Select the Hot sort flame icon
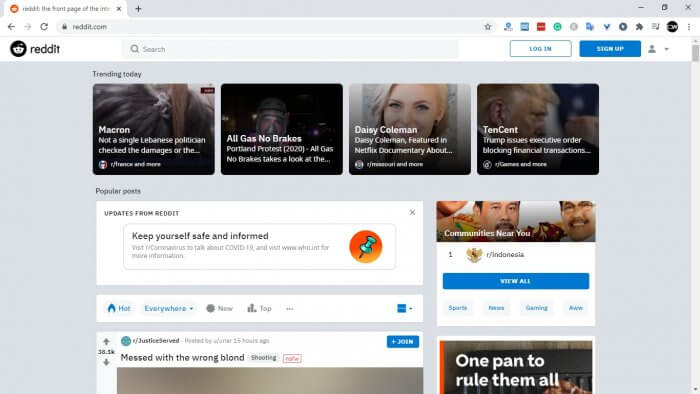This screenshot has height=394, width=700. click(112, 308)
